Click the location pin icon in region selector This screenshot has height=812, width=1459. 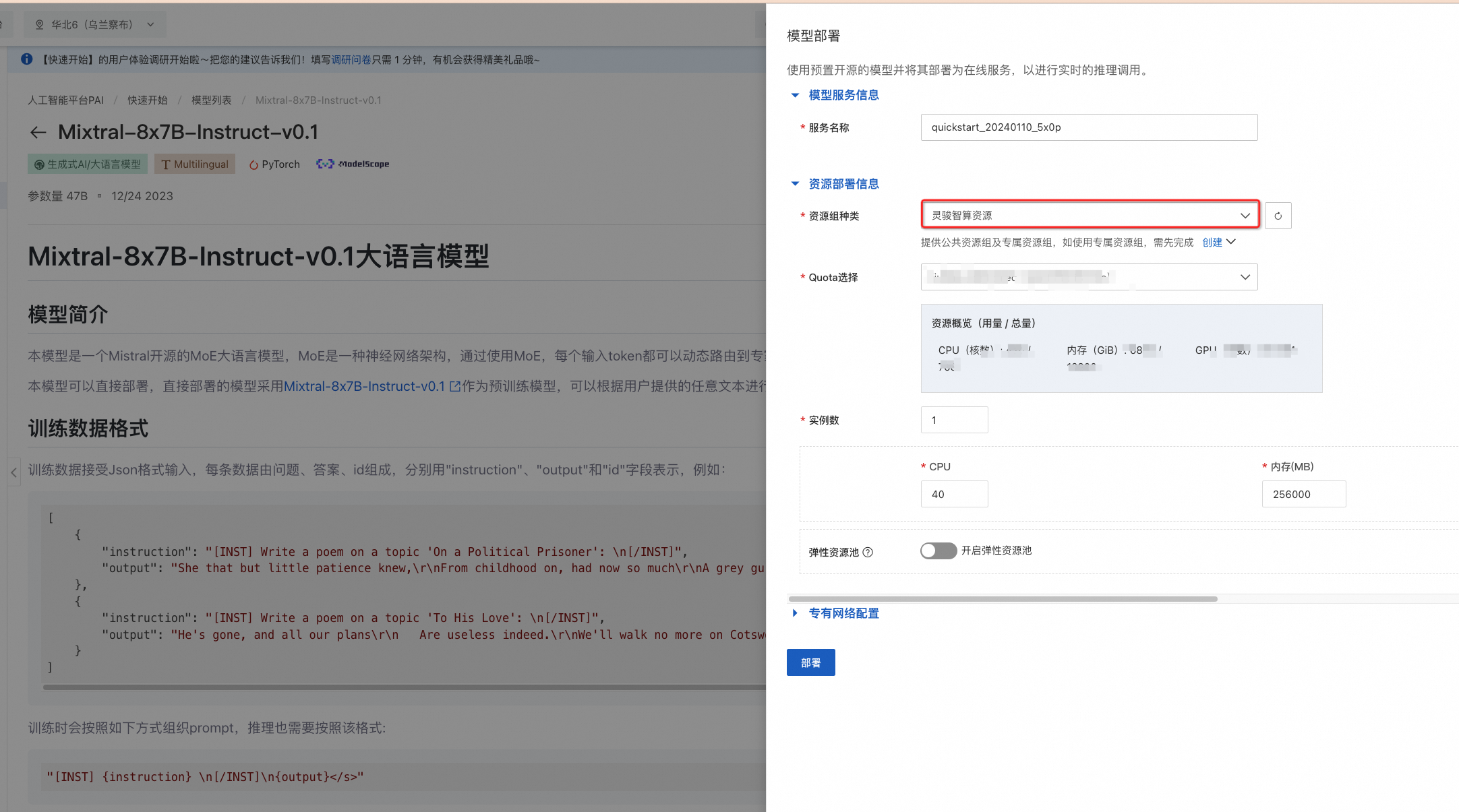(x=39, y=25)
